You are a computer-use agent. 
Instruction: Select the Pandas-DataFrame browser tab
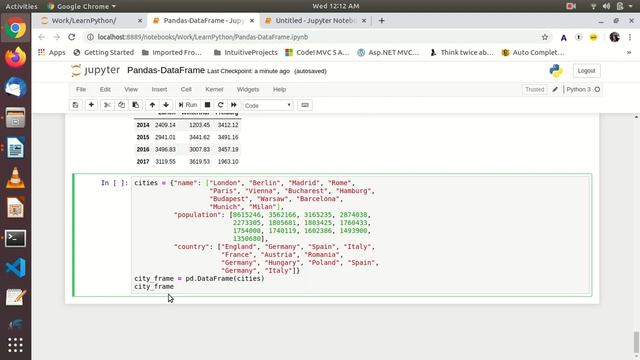pos(204,20)
